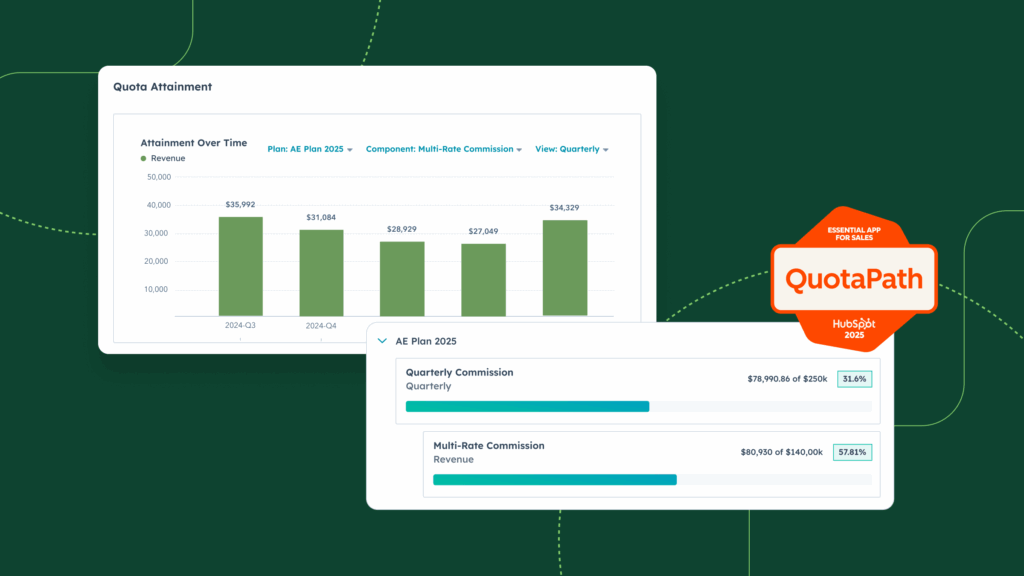Click the Attainment Over Time title

pos(194,142)
